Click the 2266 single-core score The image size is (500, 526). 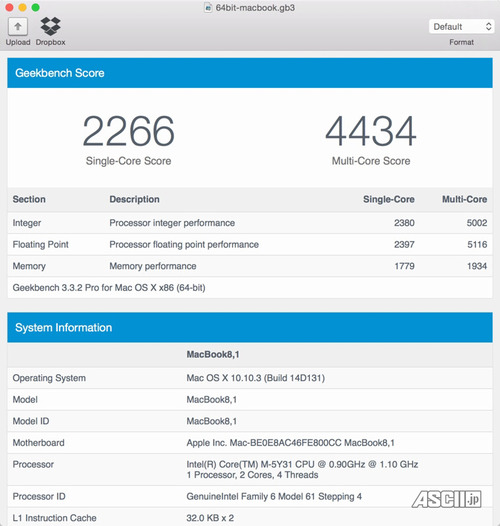(129, 131)
